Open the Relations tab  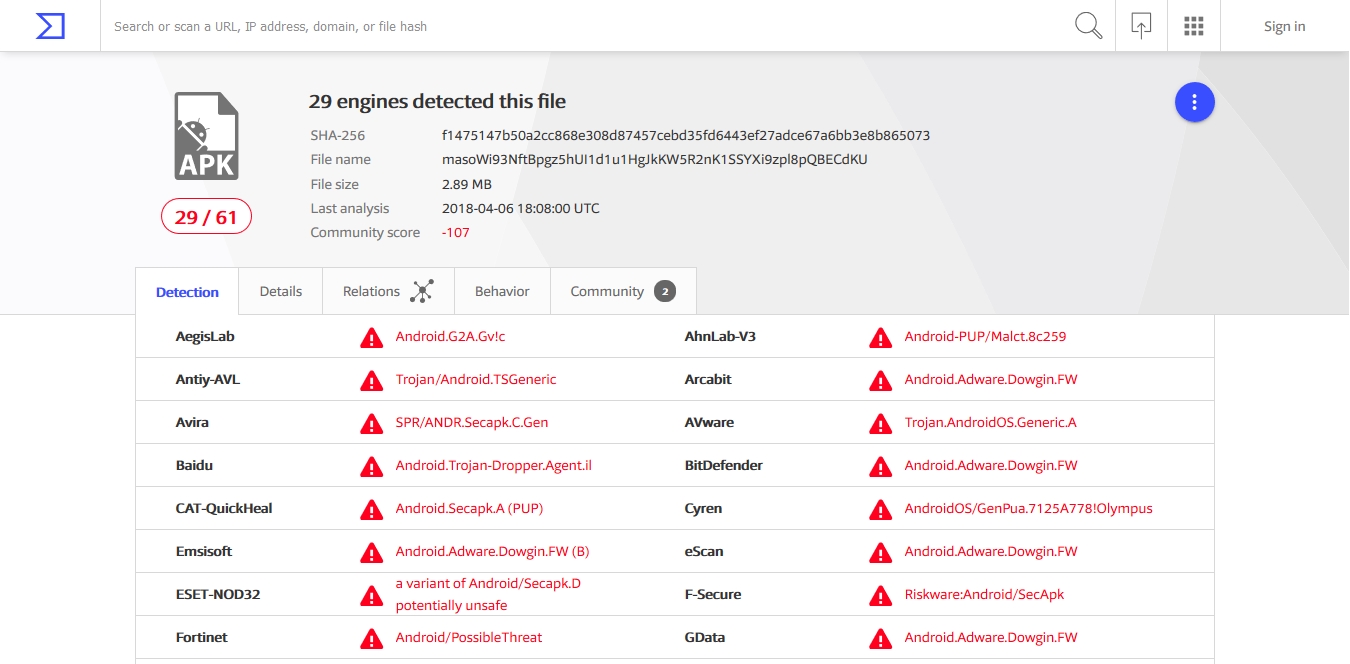coord(389,291)
